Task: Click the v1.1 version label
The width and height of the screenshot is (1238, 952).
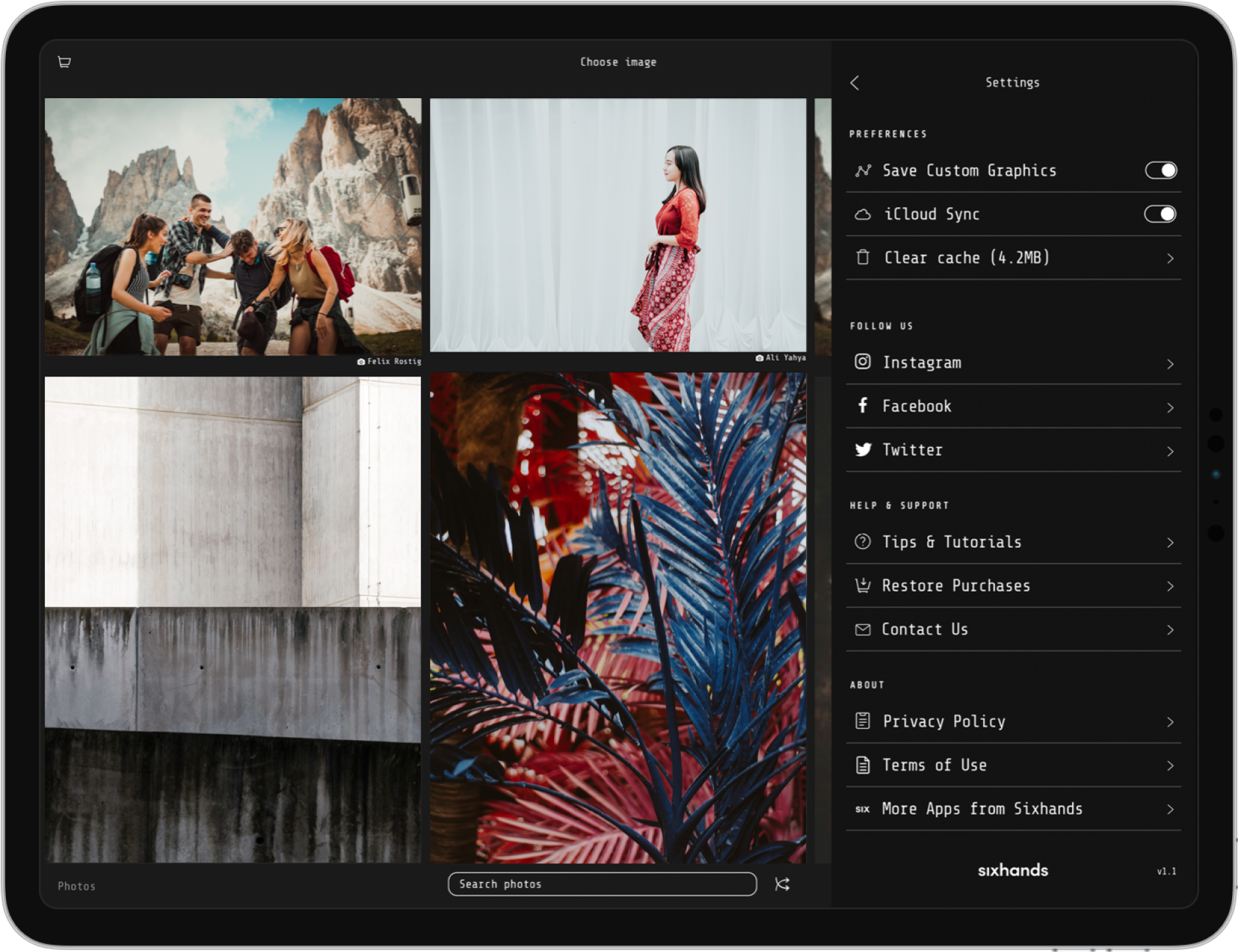Action: click(x=1166, y=872)
